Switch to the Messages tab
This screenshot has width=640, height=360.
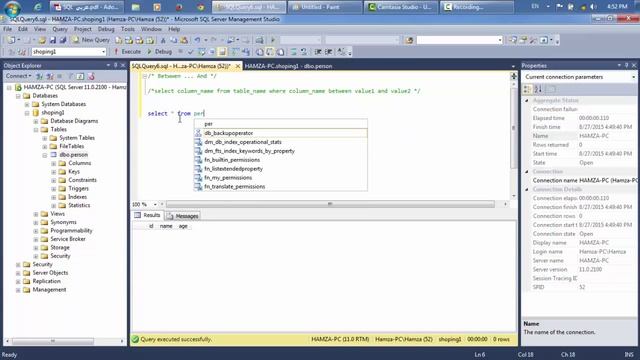coord(182,216)
